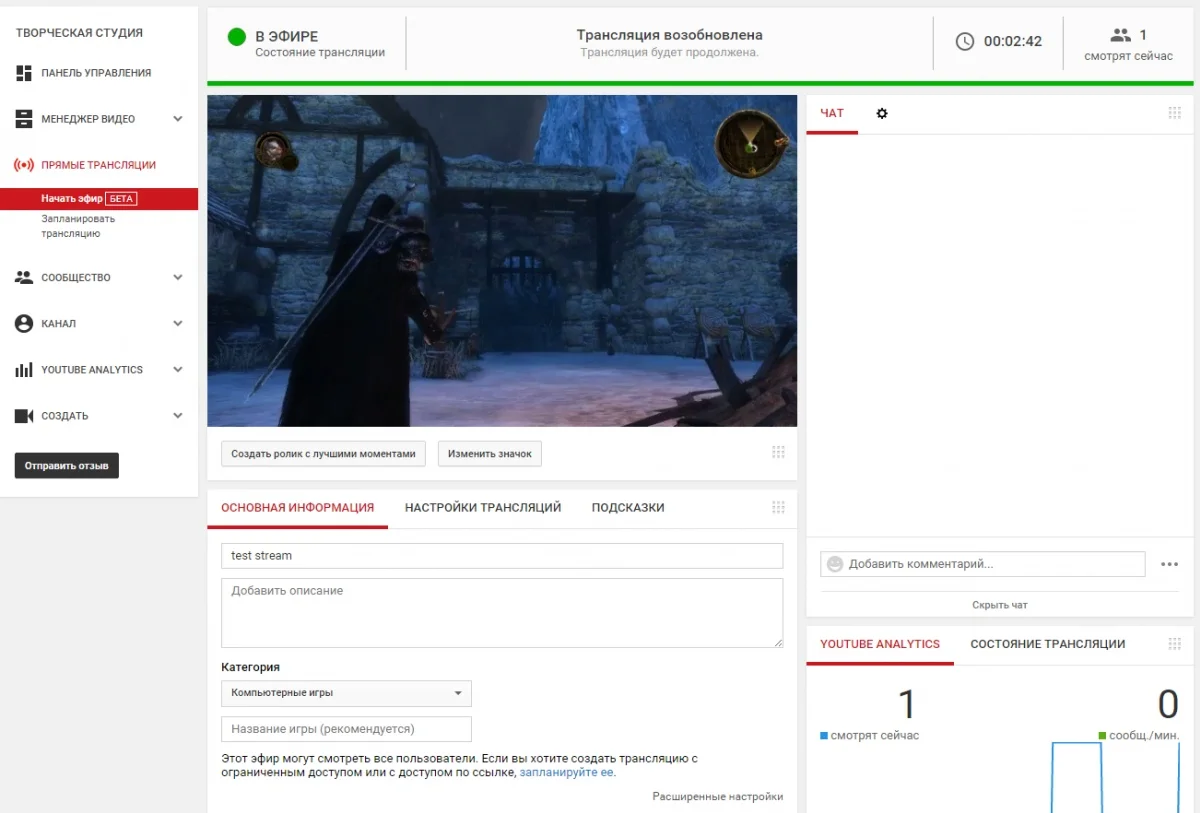The height and width of the screenshot is (813, 1200).
Task: Open Прямые трансляции menu item
Action: pos(98,165)
